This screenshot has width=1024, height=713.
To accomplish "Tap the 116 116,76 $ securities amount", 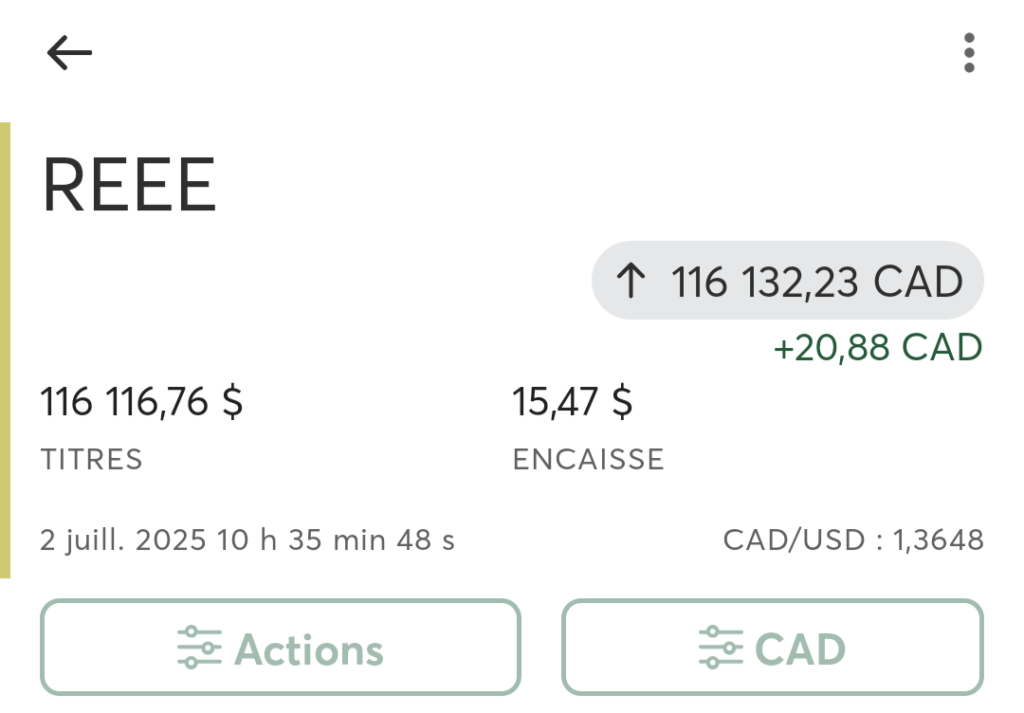I will click(142, 402).
